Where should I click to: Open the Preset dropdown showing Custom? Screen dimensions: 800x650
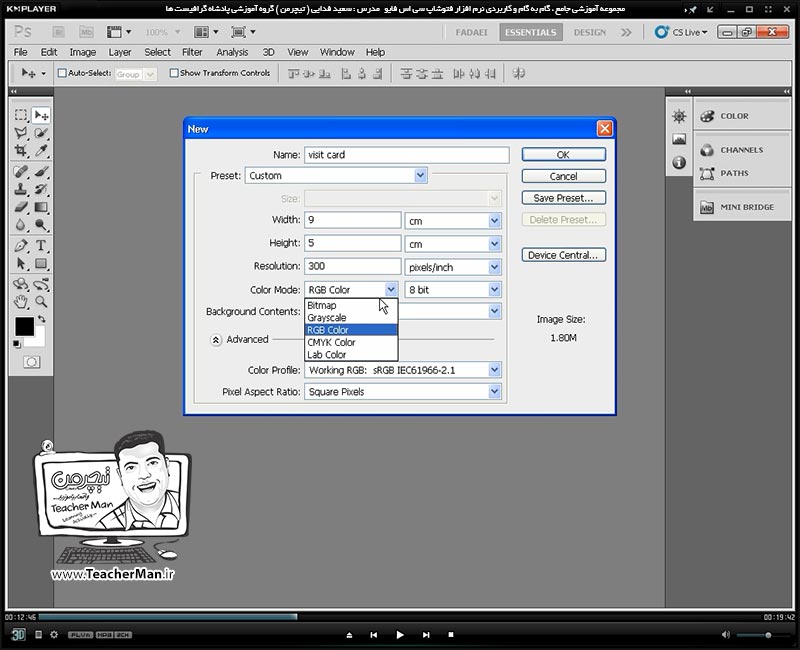click(x=336, y=176)
